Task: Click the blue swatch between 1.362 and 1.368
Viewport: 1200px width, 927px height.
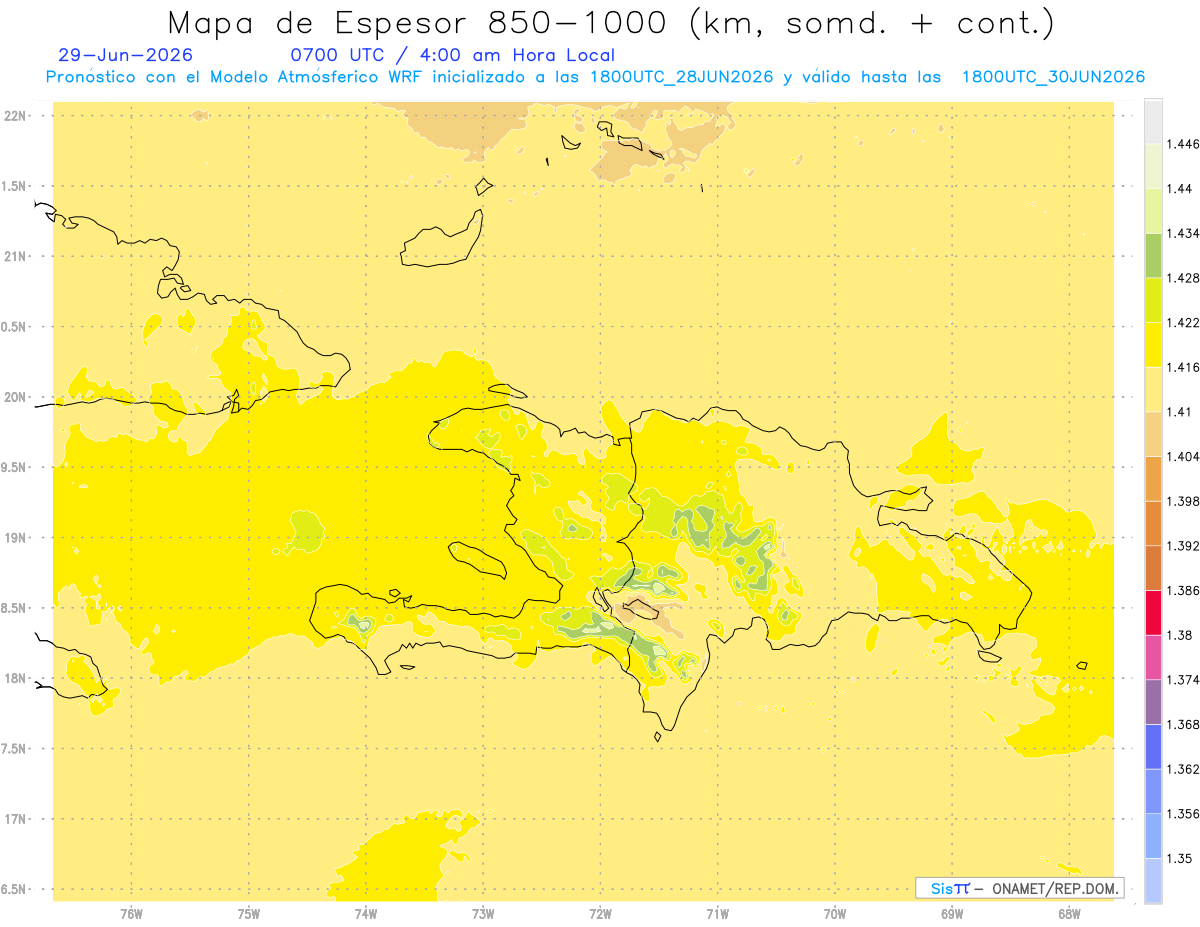Action: click(1153, 746)
